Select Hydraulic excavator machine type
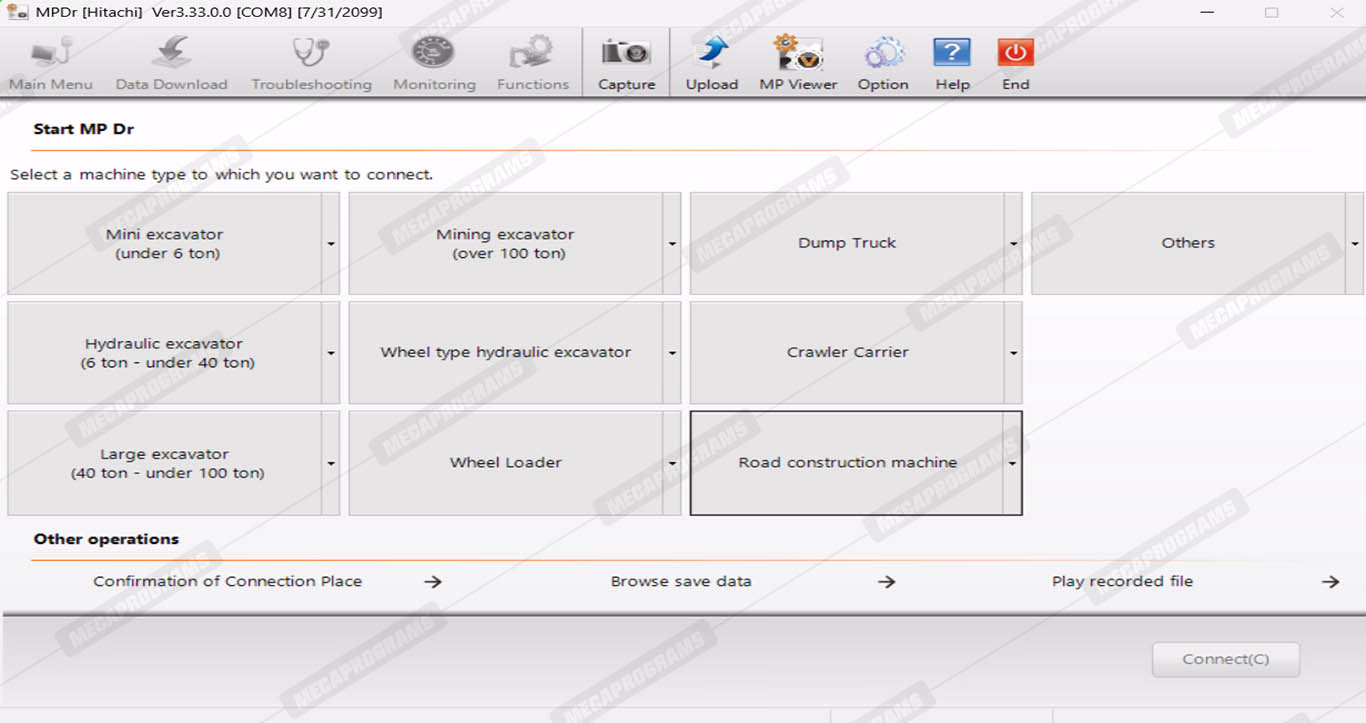 tap(165, 353)
